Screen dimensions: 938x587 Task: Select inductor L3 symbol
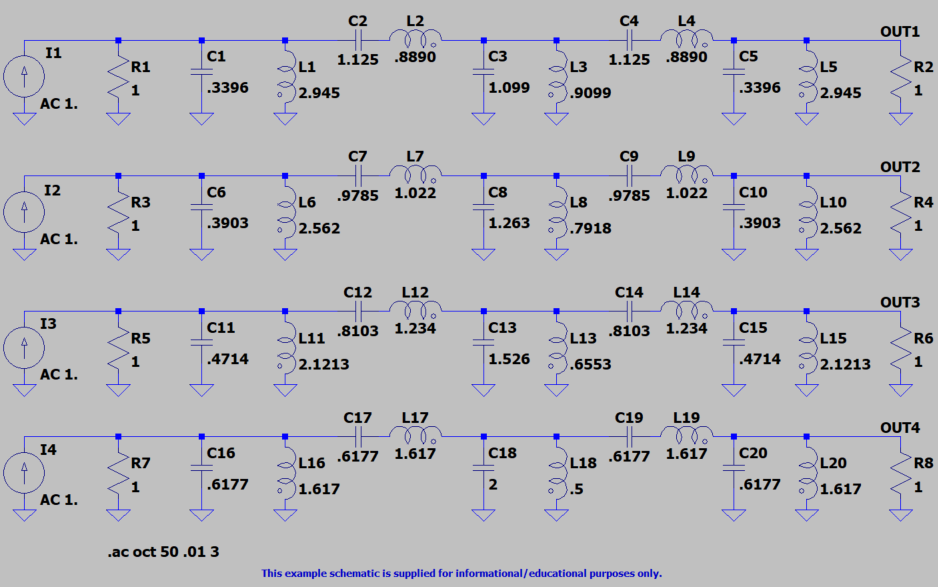point(556,77)
